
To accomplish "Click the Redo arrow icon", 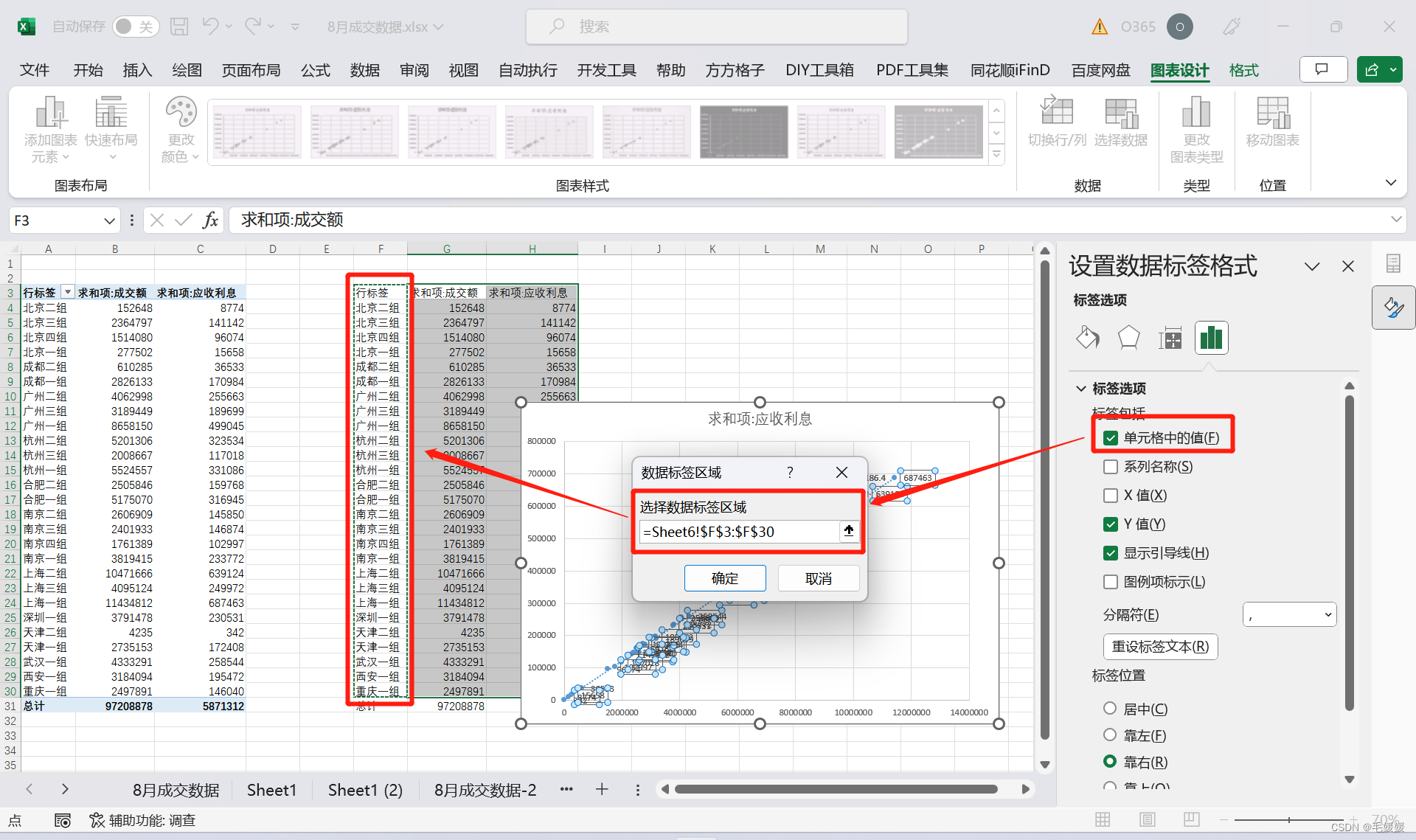I will tap(253, 27).
